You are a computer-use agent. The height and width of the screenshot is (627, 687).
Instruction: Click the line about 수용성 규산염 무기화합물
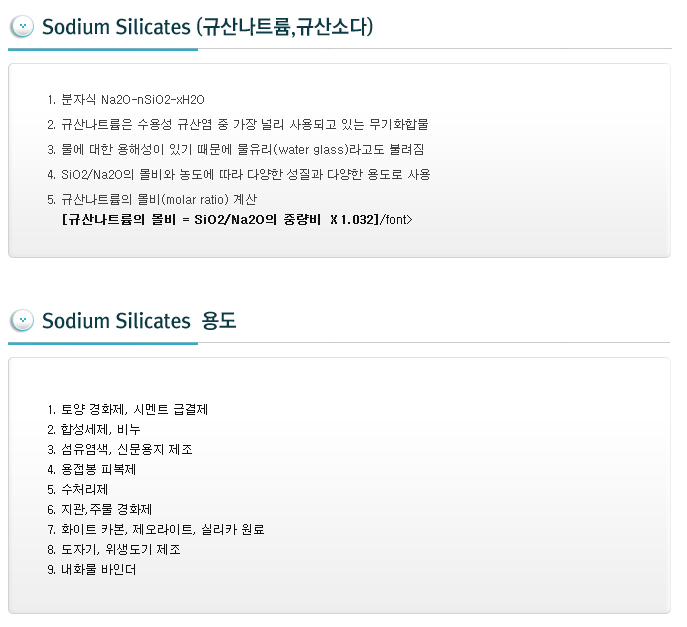point(244,125)
